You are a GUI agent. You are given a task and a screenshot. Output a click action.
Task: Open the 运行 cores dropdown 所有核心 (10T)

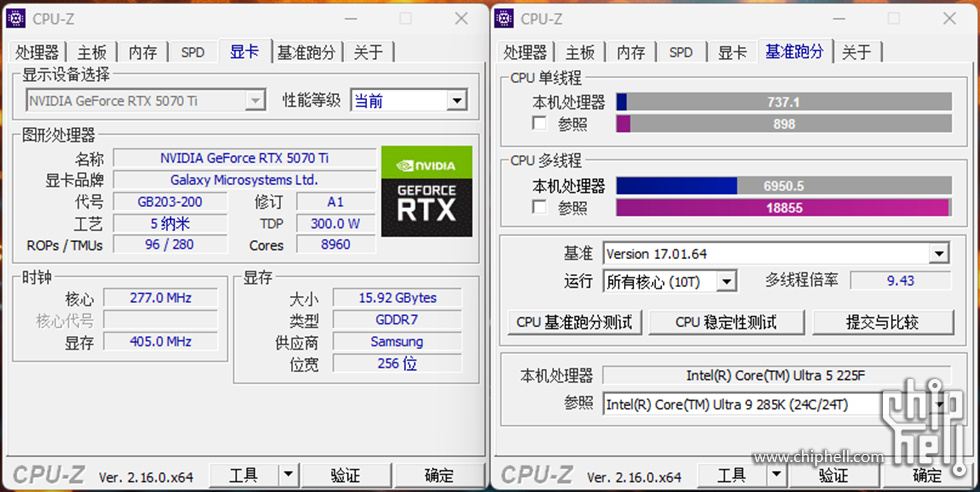click(x=669, y=282)
